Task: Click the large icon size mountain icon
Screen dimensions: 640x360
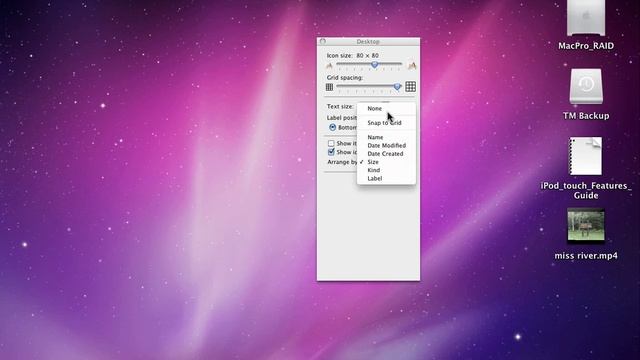Action: pos(412,65)
